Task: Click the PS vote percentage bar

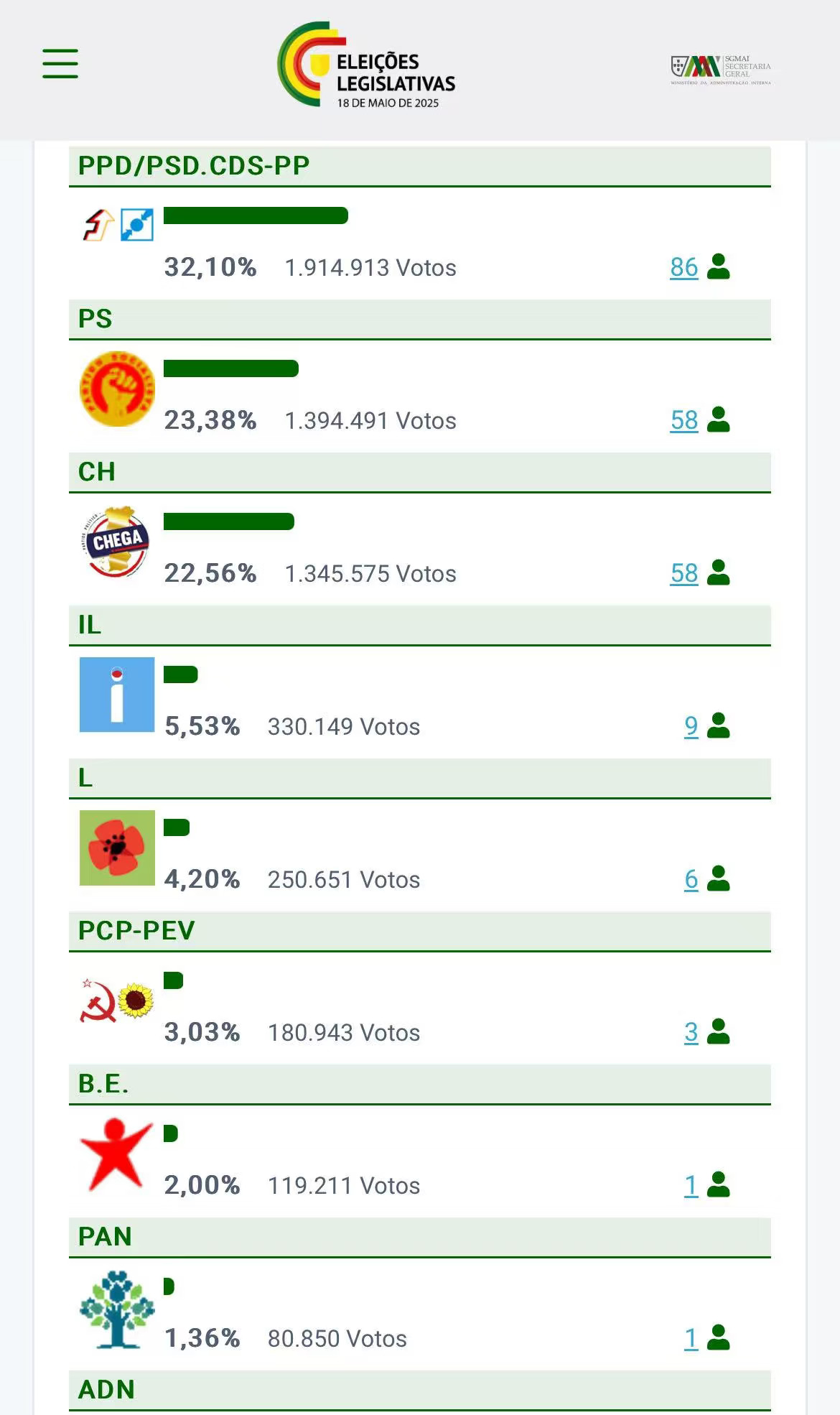Action: tap(230, 368)
